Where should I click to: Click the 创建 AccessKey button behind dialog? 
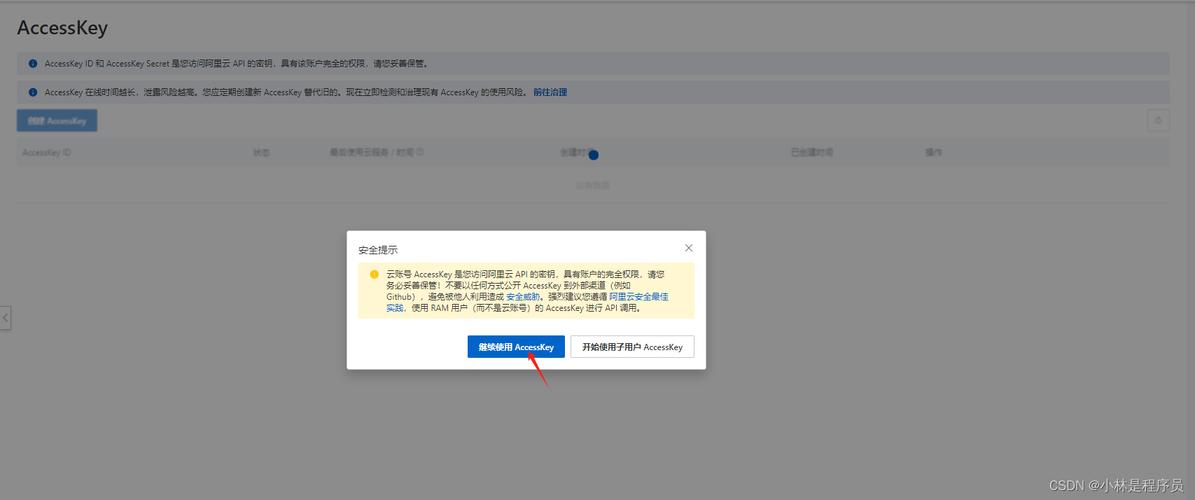pyautogui.click(x=57, y=120)
